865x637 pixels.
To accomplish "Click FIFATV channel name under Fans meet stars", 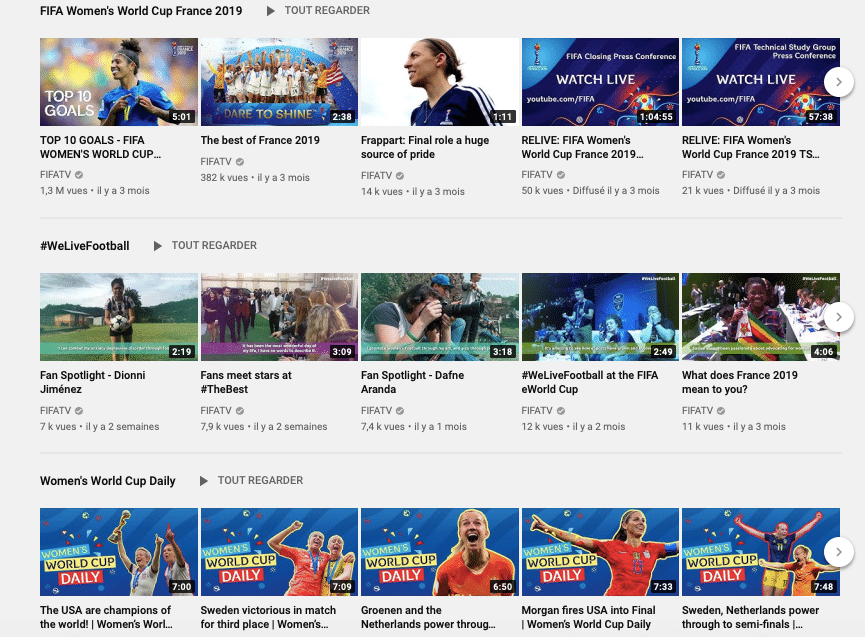I will tap(216, 411).
